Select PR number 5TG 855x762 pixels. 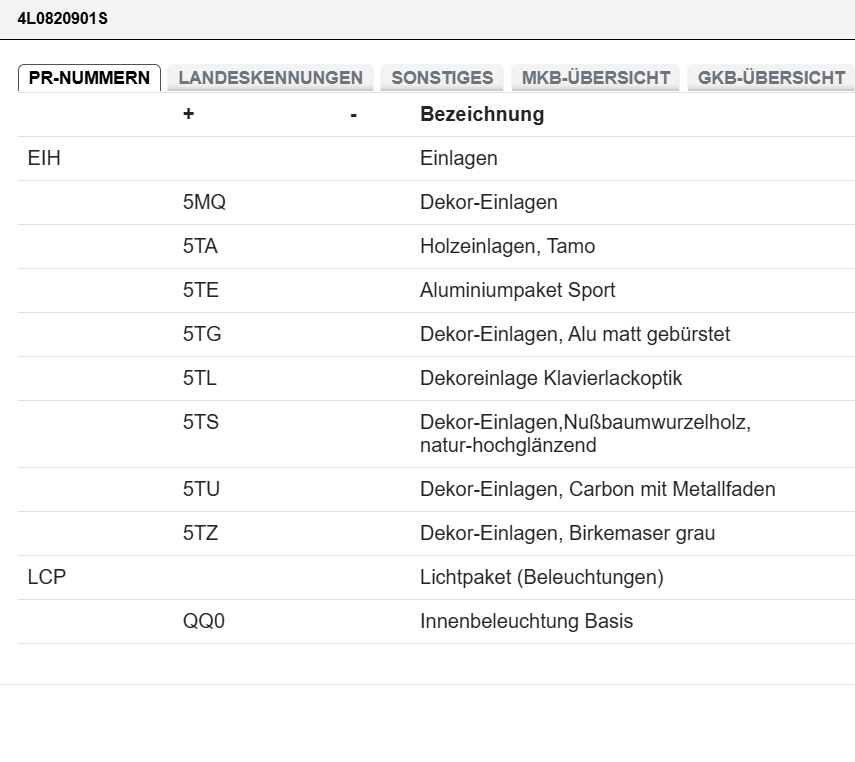pyautogui.click(x=202, y=334)
